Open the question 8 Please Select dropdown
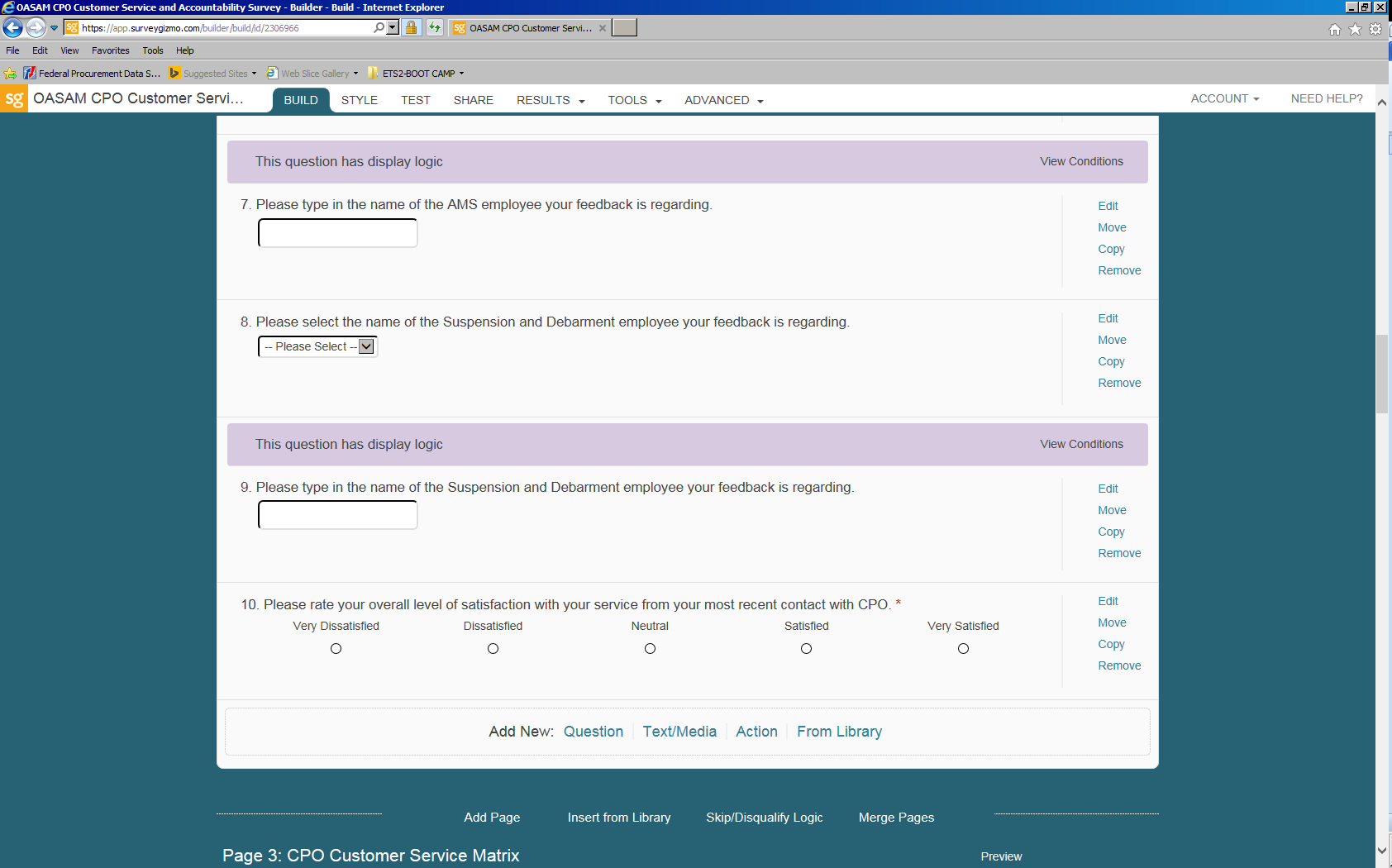 pyautogui.click(x=318, y=346)
